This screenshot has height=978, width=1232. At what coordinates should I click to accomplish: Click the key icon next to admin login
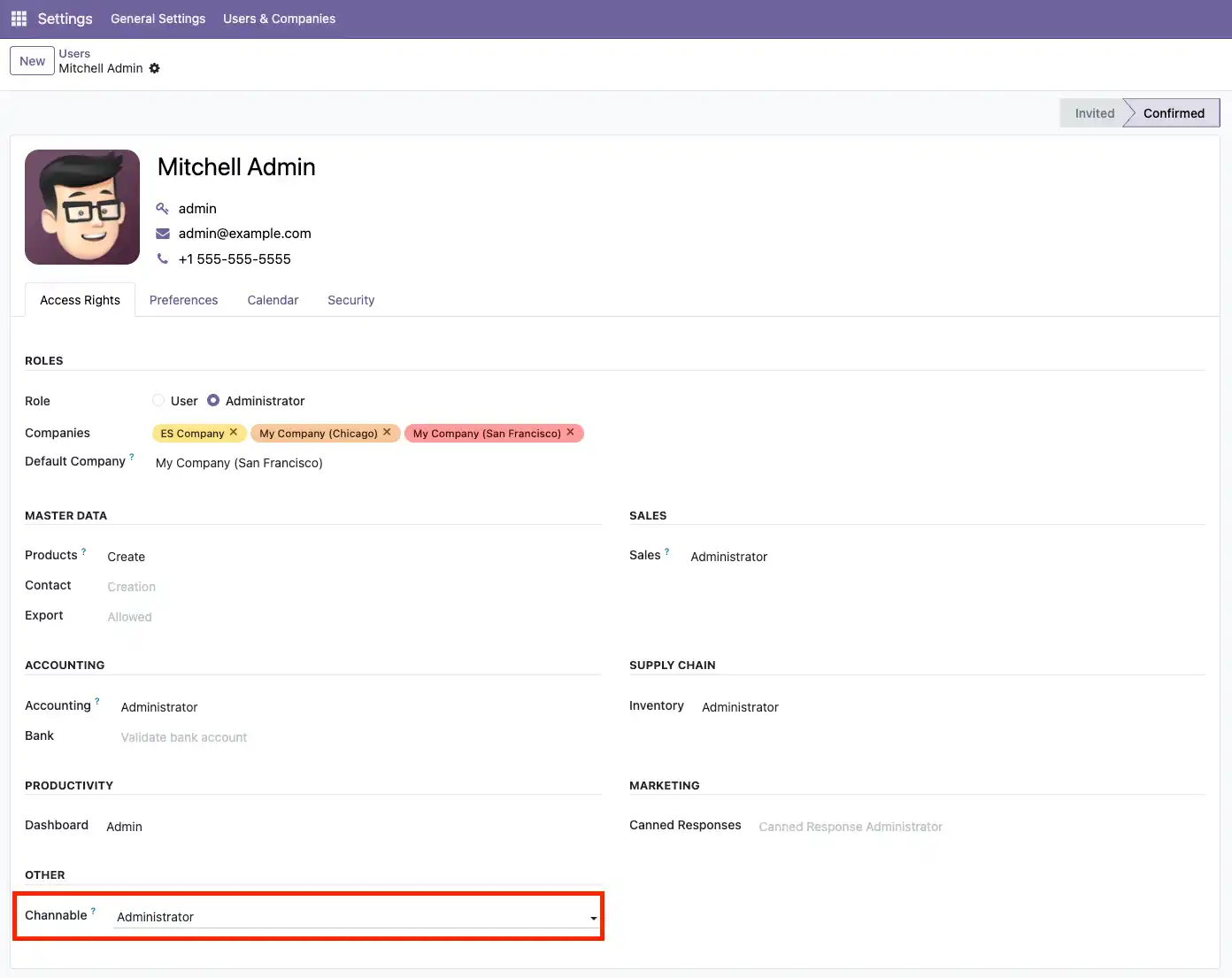tap(163, 208)
